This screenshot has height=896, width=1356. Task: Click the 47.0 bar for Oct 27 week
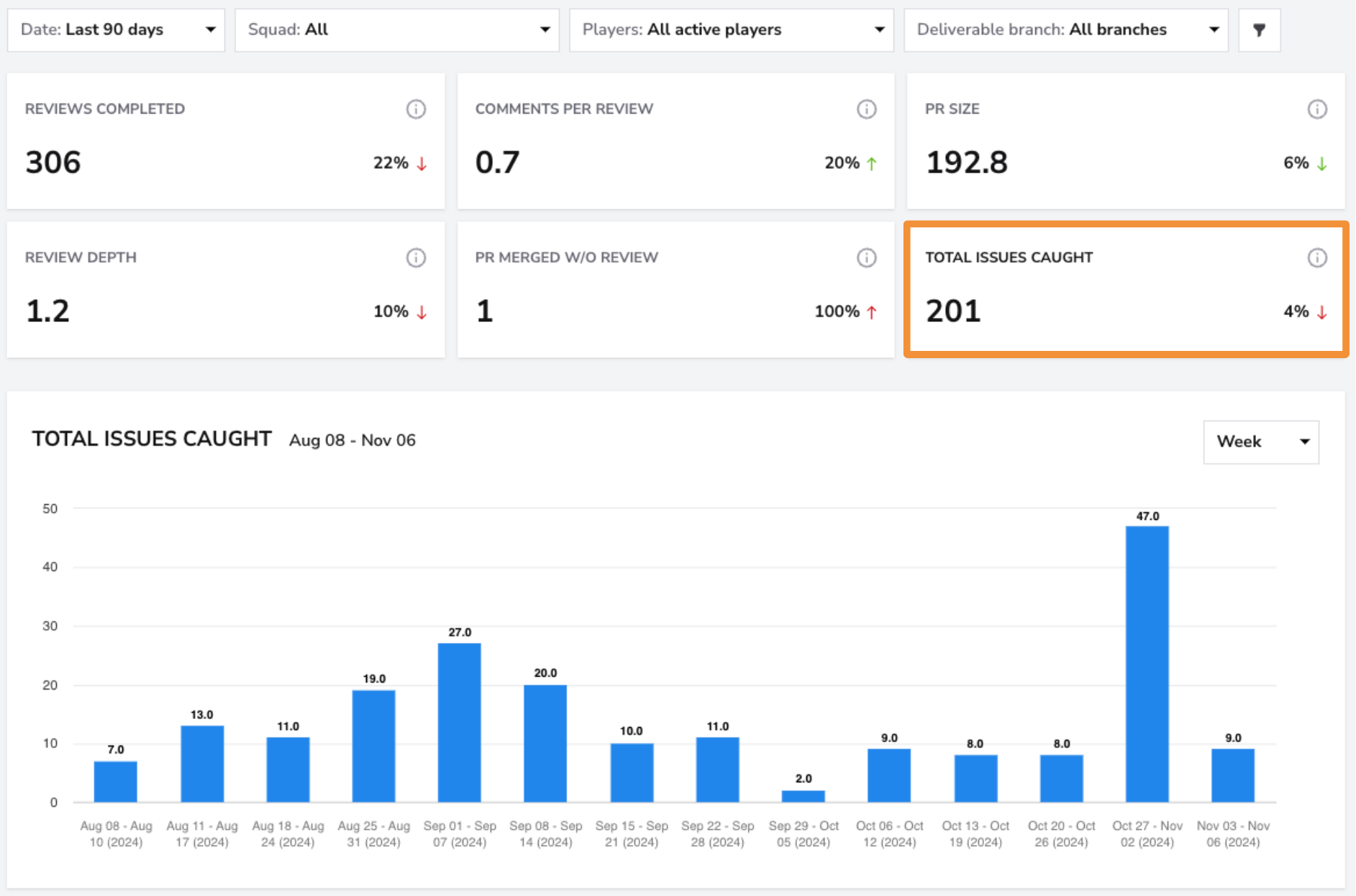[x=1147, y=664]
